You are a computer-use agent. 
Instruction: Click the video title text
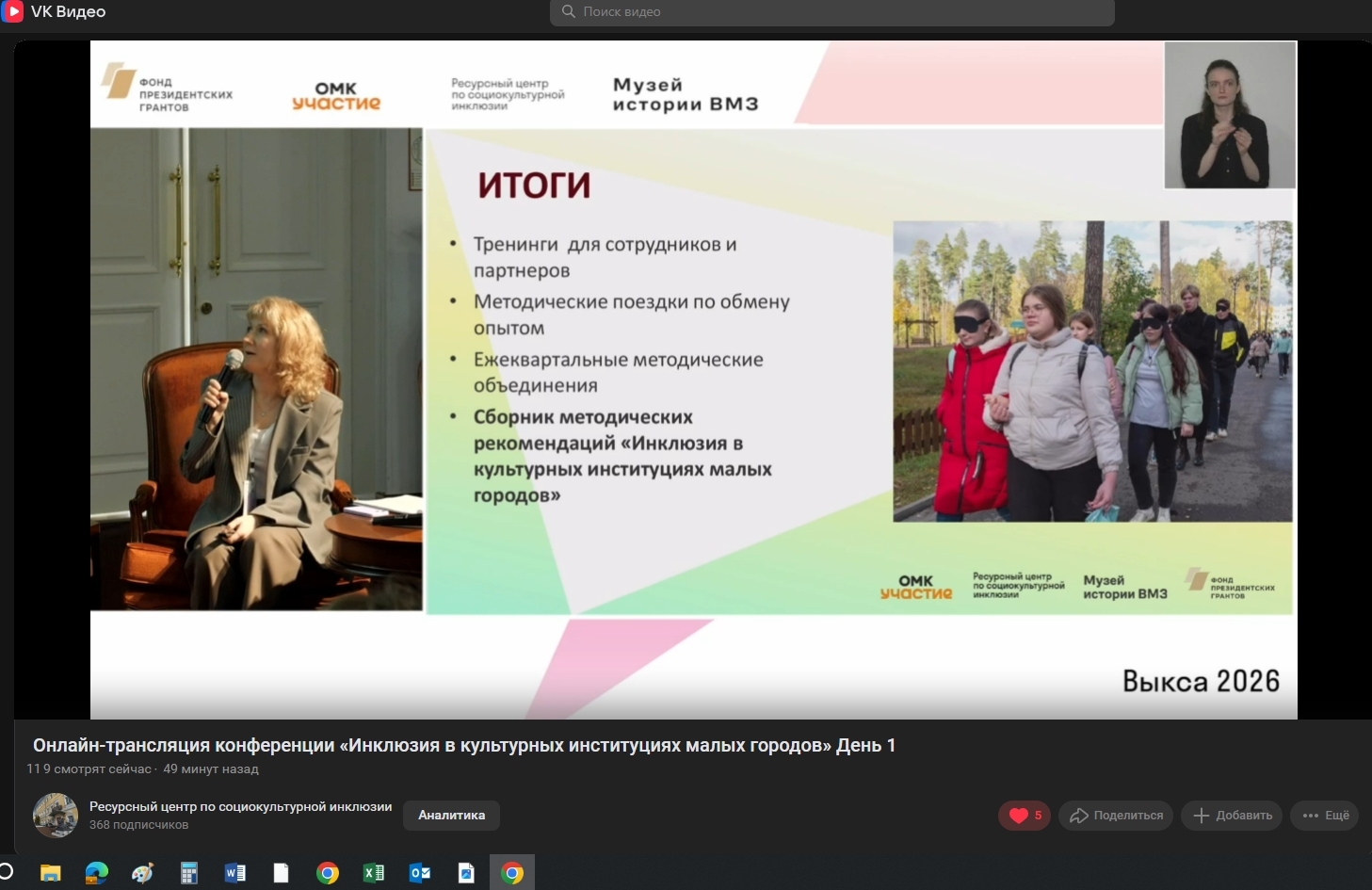(x=464, y=745)
